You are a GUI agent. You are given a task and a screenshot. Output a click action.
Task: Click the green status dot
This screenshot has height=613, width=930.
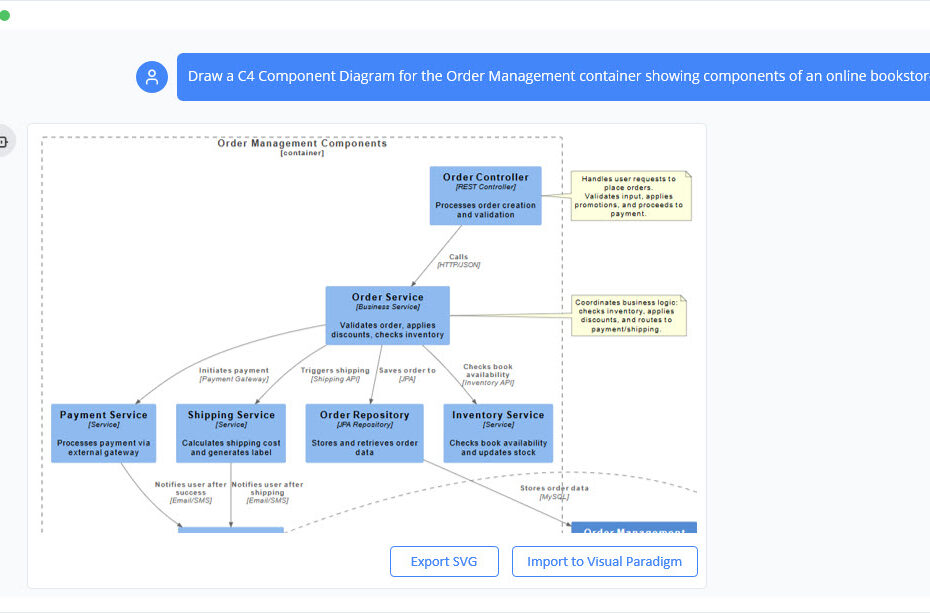click(5, 15)
